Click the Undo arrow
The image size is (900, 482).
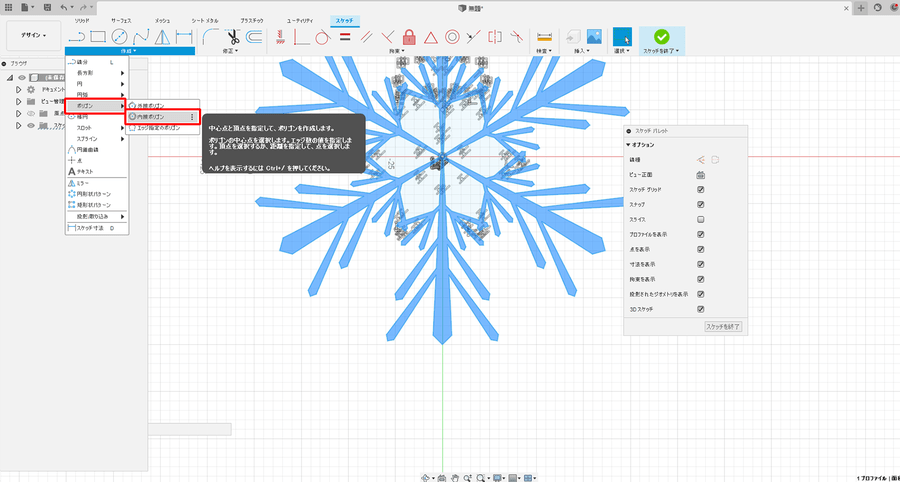coord(63,7)
